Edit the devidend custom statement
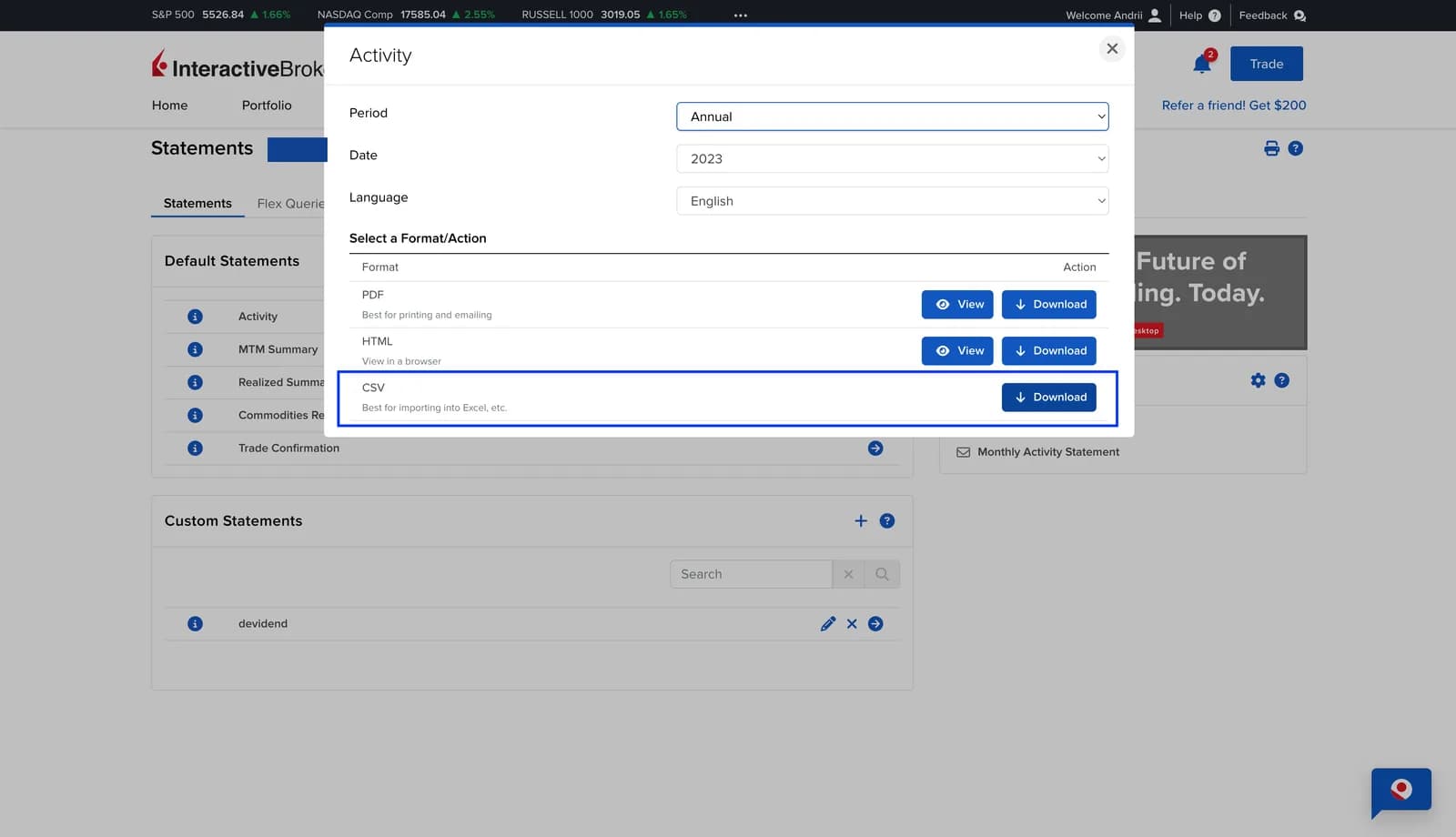This screenshot has height=837, width=1456. (x=827, y=624)
